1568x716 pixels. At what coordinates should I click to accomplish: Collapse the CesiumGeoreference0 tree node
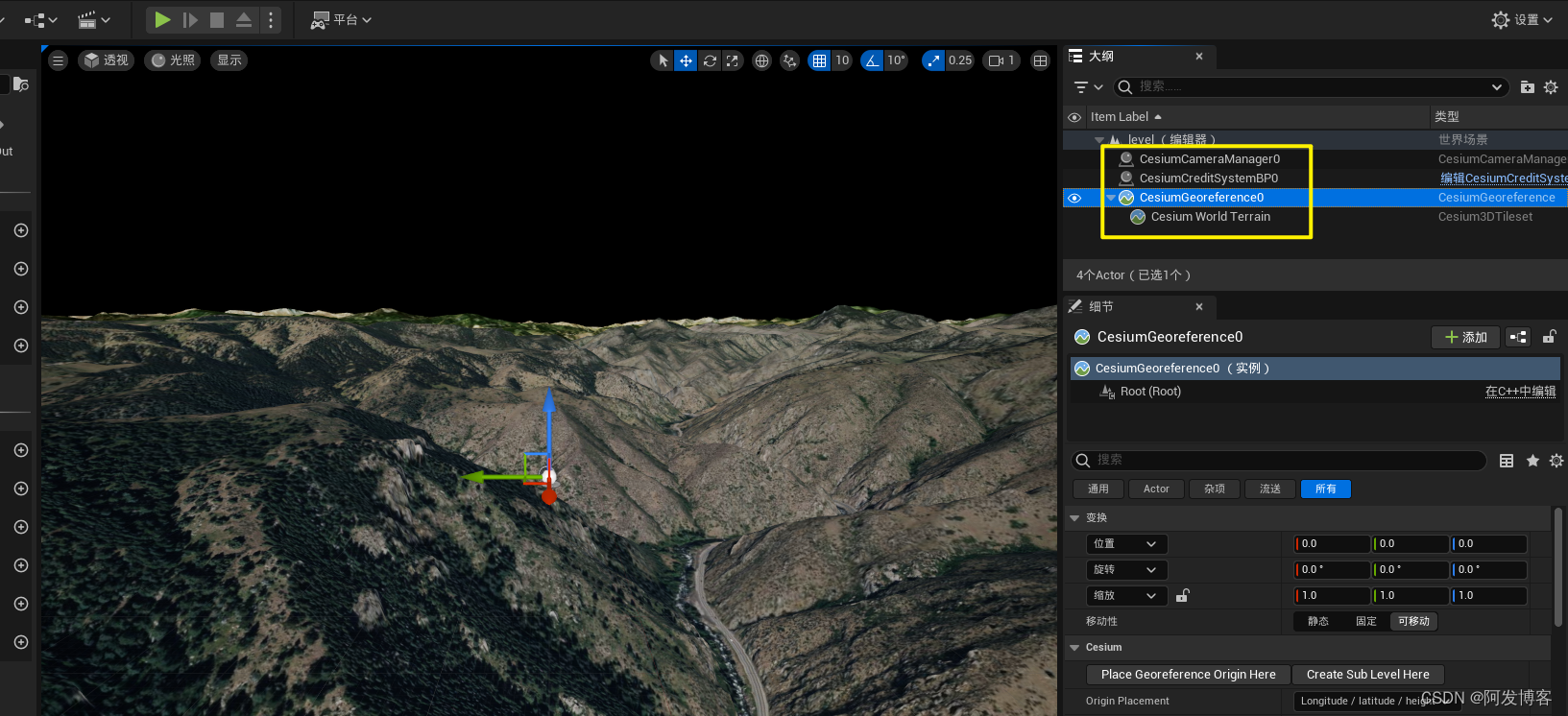(x=1111, y=198)
